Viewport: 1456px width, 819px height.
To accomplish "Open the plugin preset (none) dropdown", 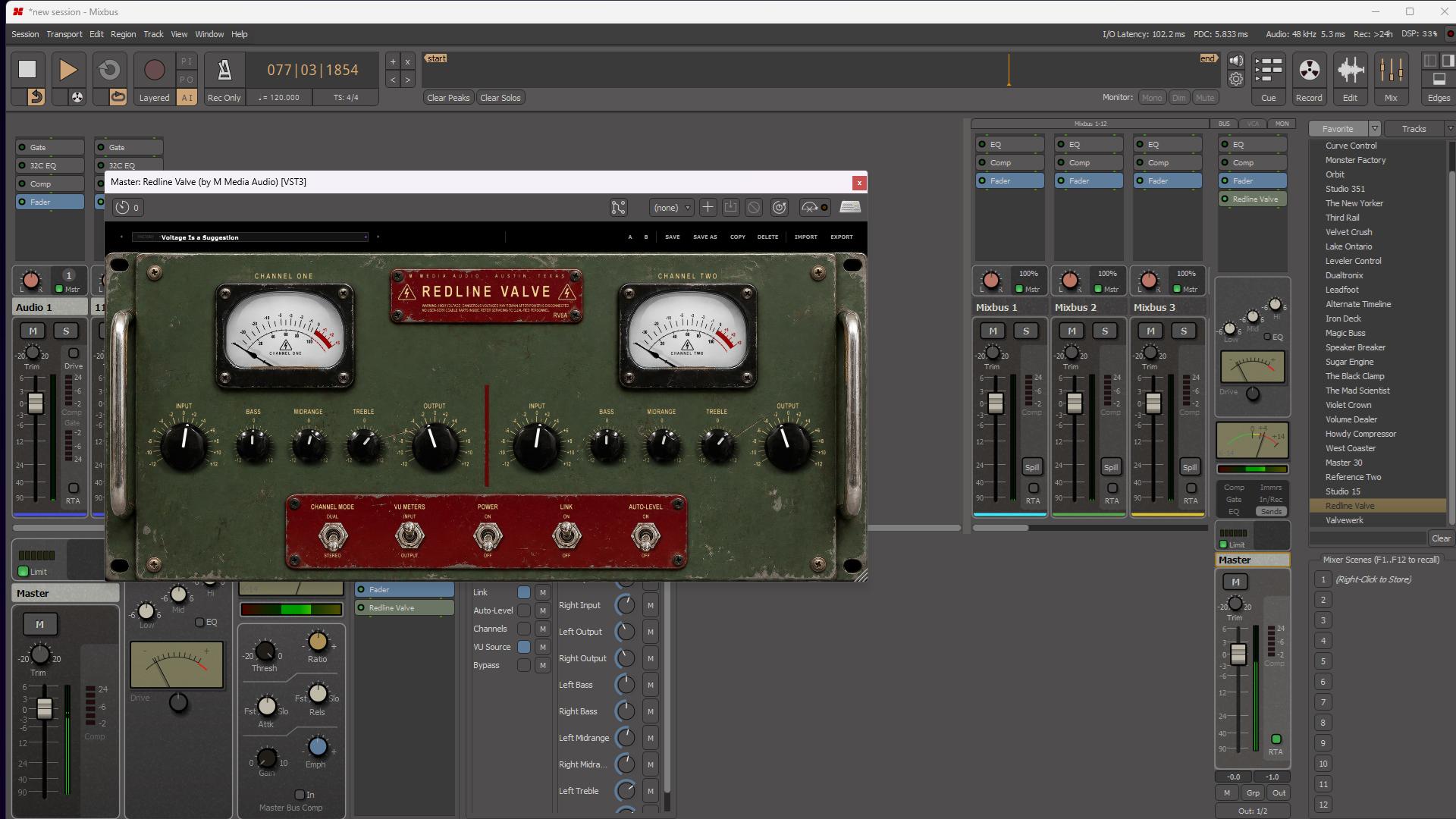I will pyautogui.click(x=672, y=207).
